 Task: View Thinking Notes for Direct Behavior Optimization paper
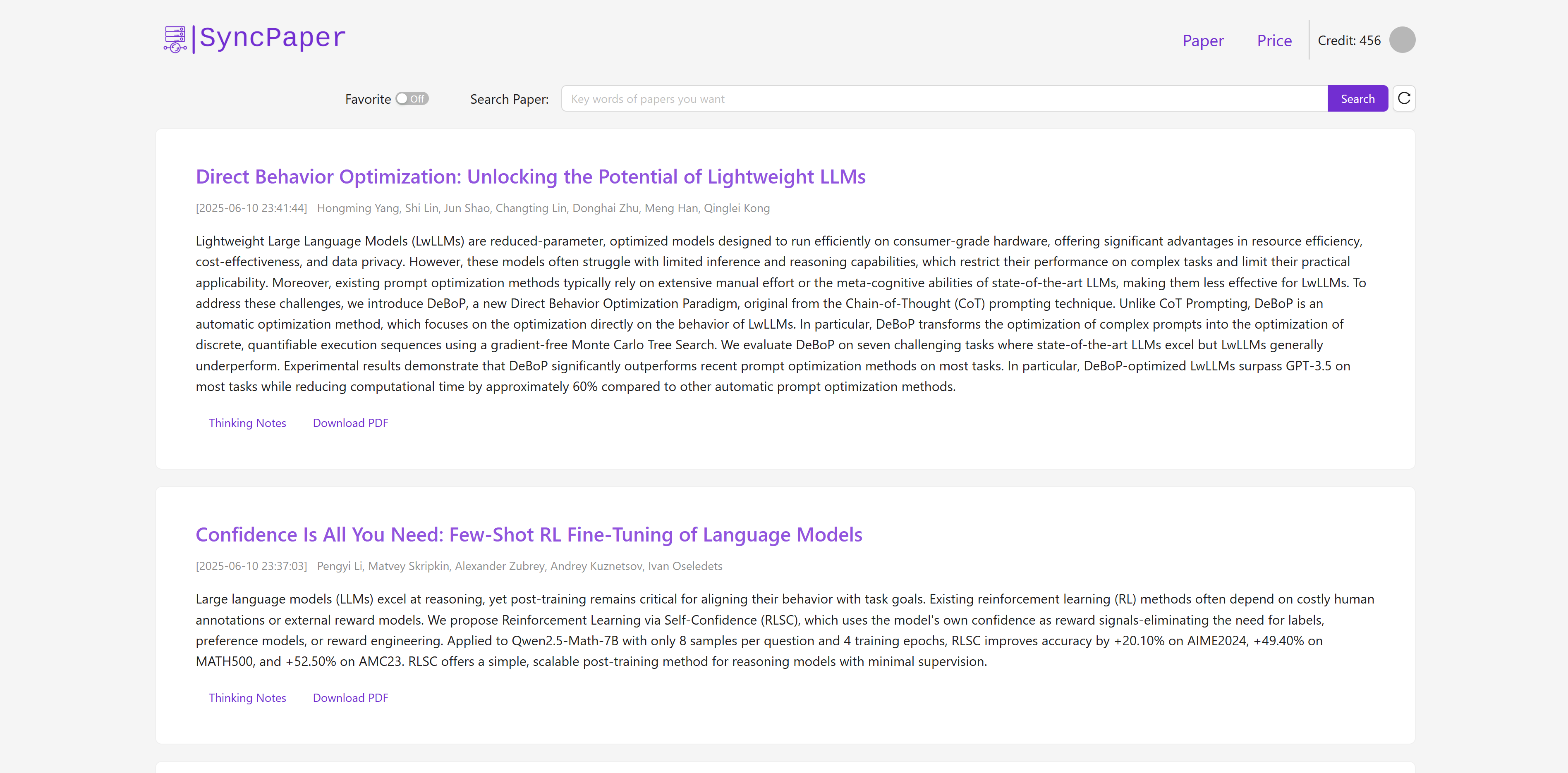(x=247, y=423)
